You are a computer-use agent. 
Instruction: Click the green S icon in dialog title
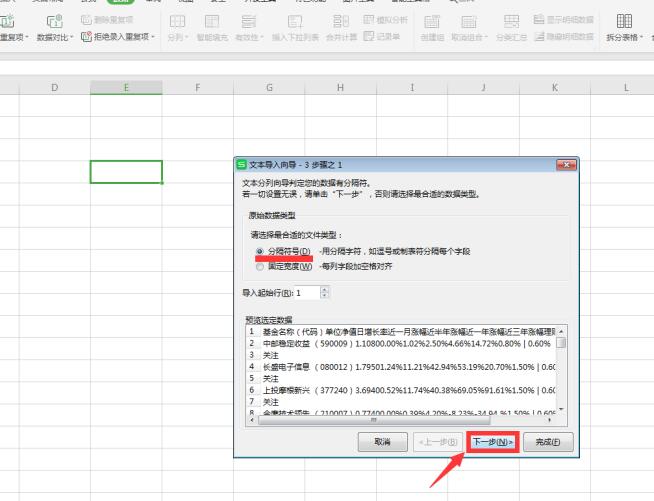pyautogui.click(x=241, y=164)
